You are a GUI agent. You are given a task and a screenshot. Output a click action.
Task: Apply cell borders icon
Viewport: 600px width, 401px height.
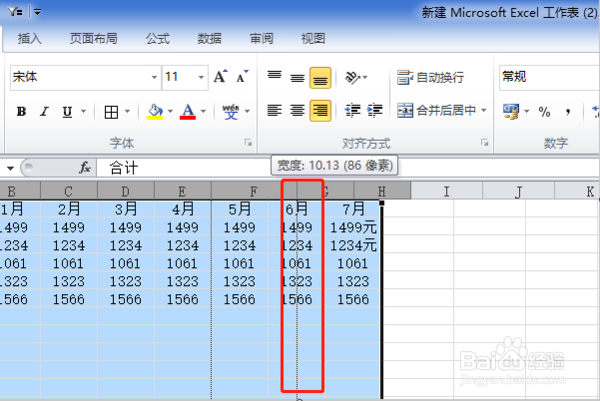coord(111,112)
